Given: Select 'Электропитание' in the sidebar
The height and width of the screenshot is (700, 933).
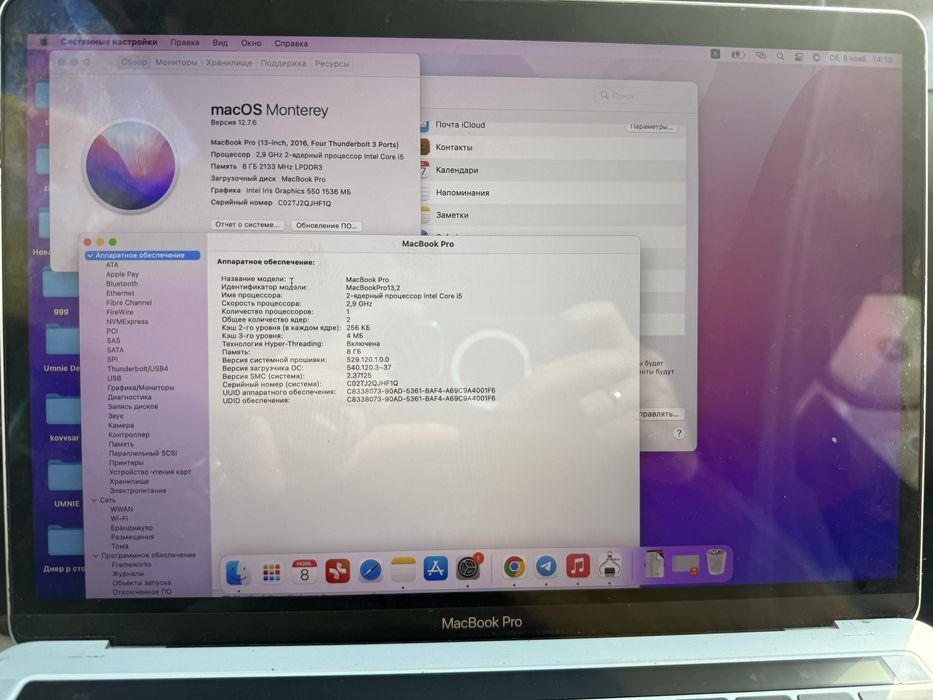Looking at the screenshot, I should 138,490.
